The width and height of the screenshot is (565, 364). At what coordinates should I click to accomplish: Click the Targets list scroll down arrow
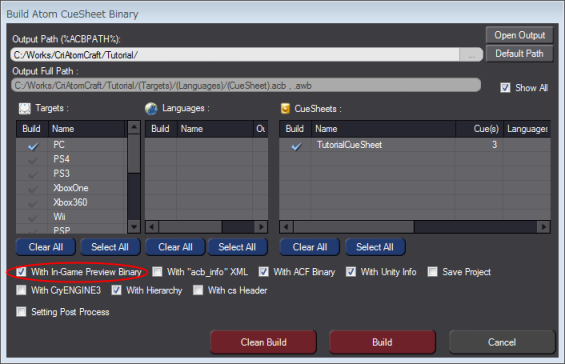click(134, 227)
